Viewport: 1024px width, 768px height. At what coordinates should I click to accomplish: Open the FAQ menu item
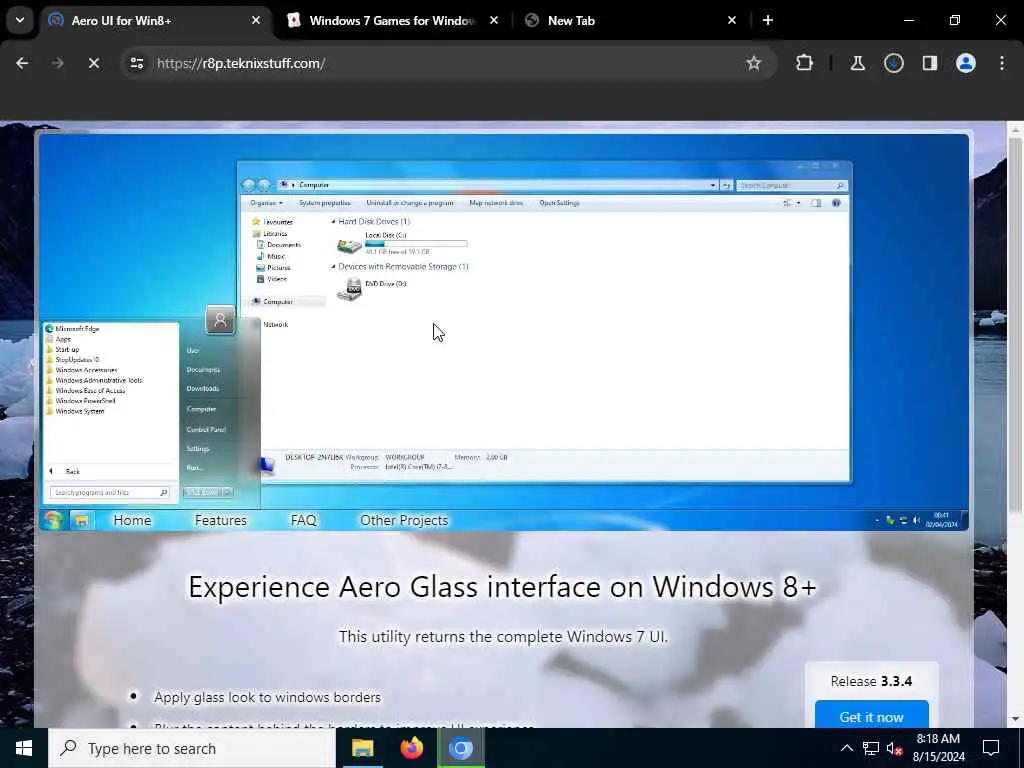(x=304, y=520)
